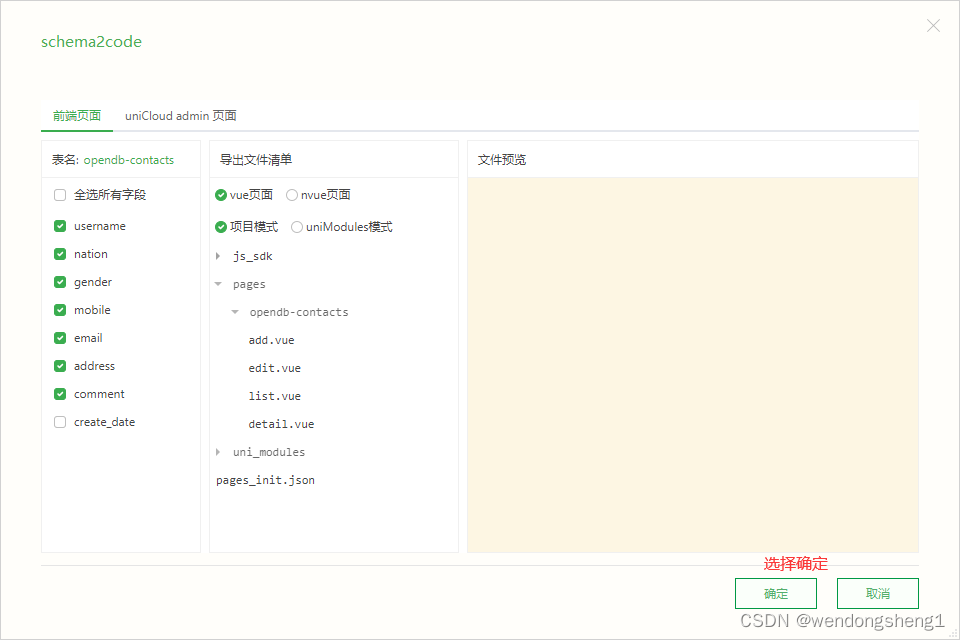Screen dimensions: 960x640
Task: Click the schema2code dialog title
Action: (91, 42)
